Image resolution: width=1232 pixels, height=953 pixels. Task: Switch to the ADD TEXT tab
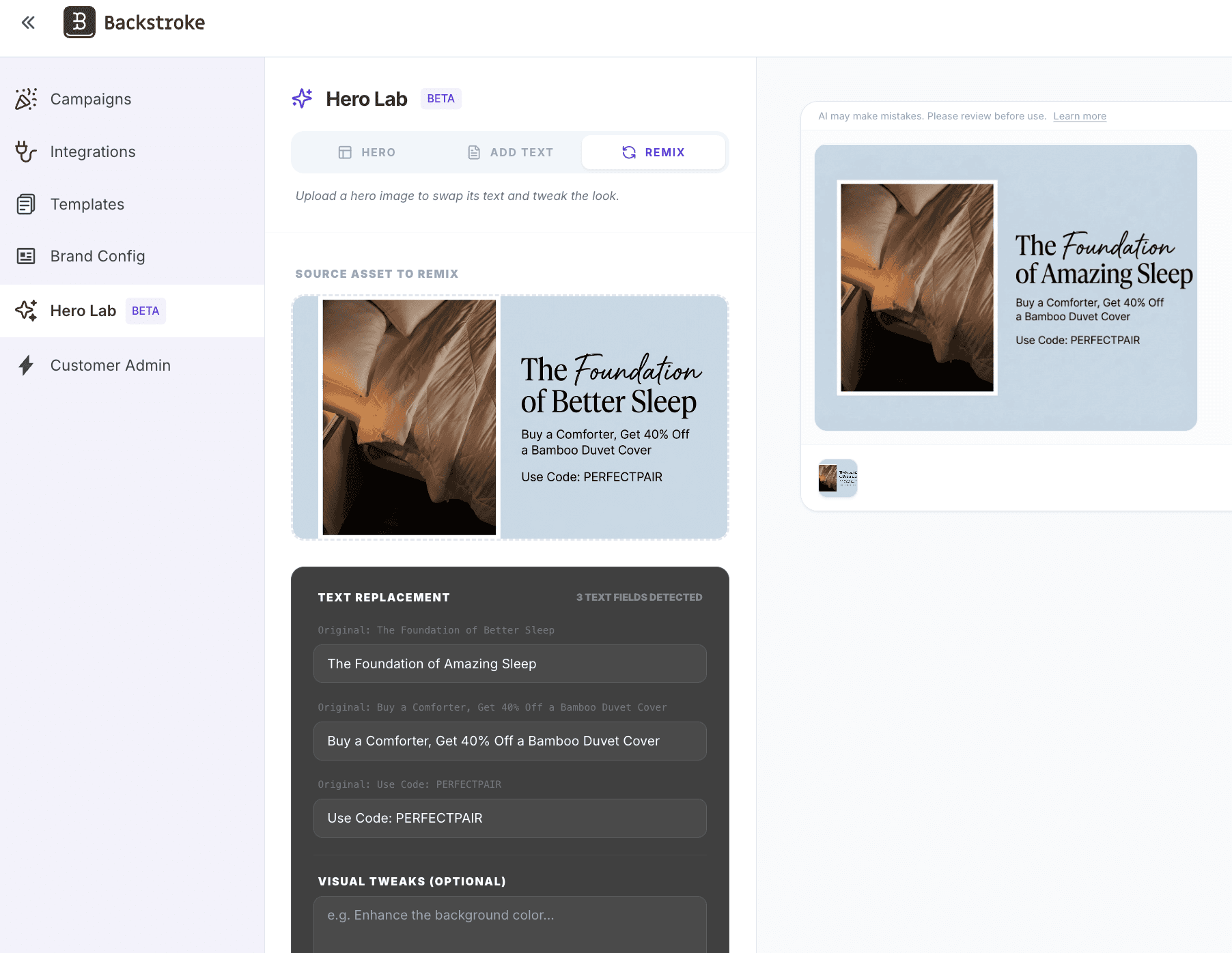(510, 152)
